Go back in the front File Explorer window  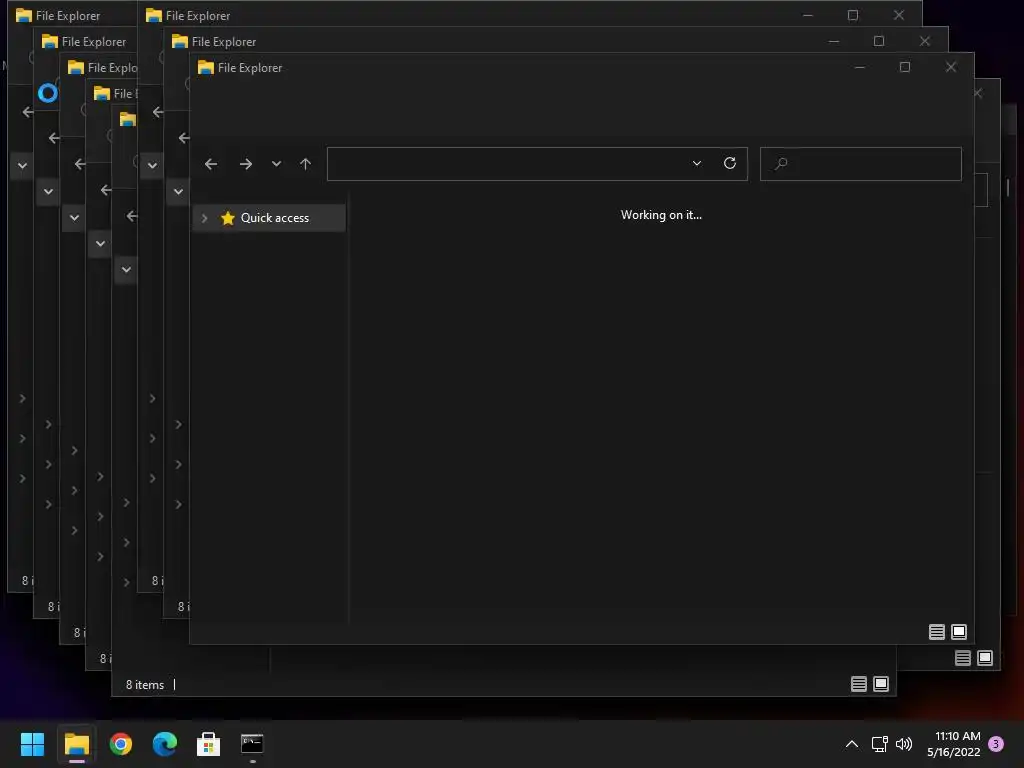(x=211, y=164)
